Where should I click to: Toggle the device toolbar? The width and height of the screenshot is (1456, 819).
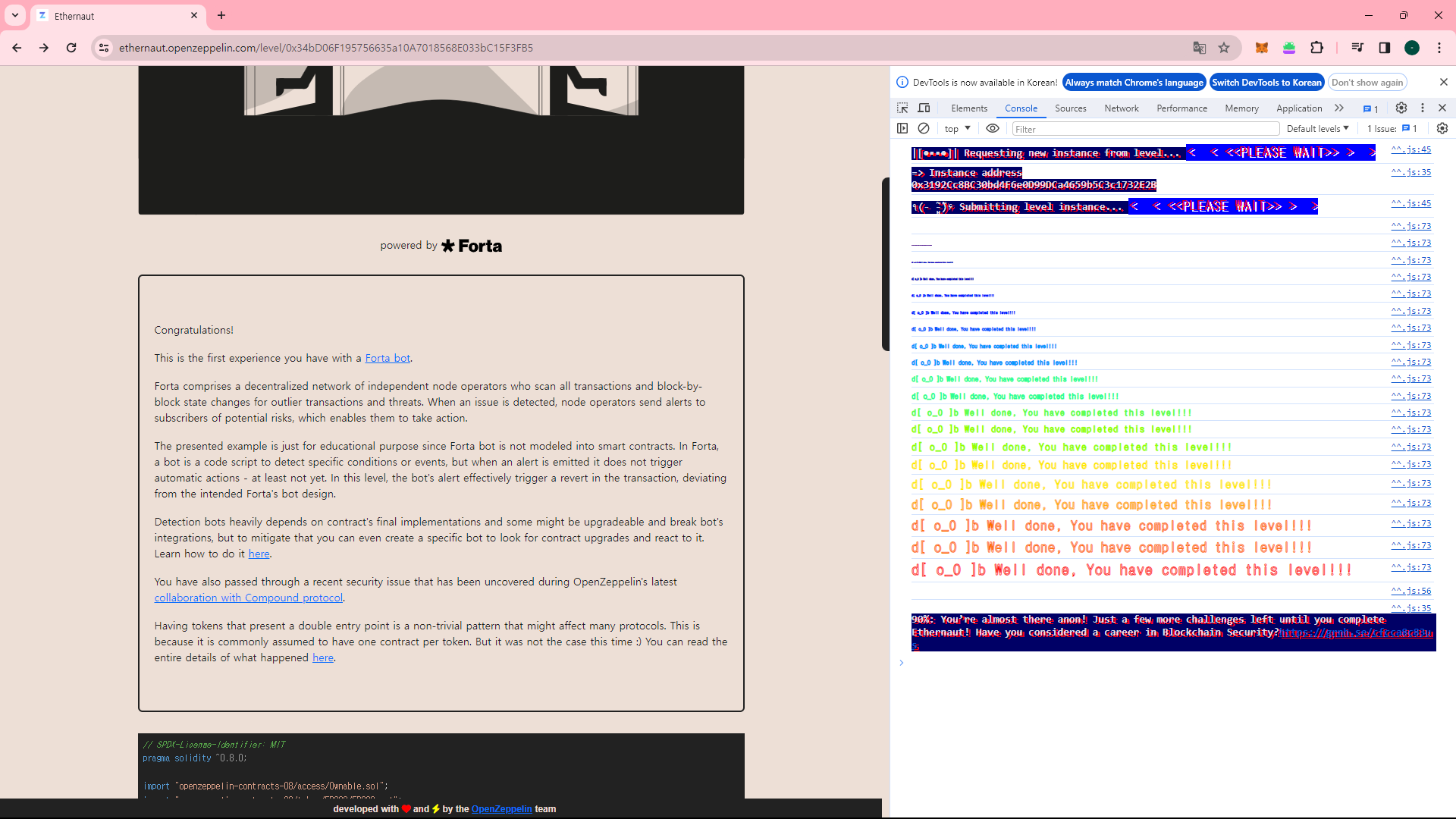tap(924, 108)
